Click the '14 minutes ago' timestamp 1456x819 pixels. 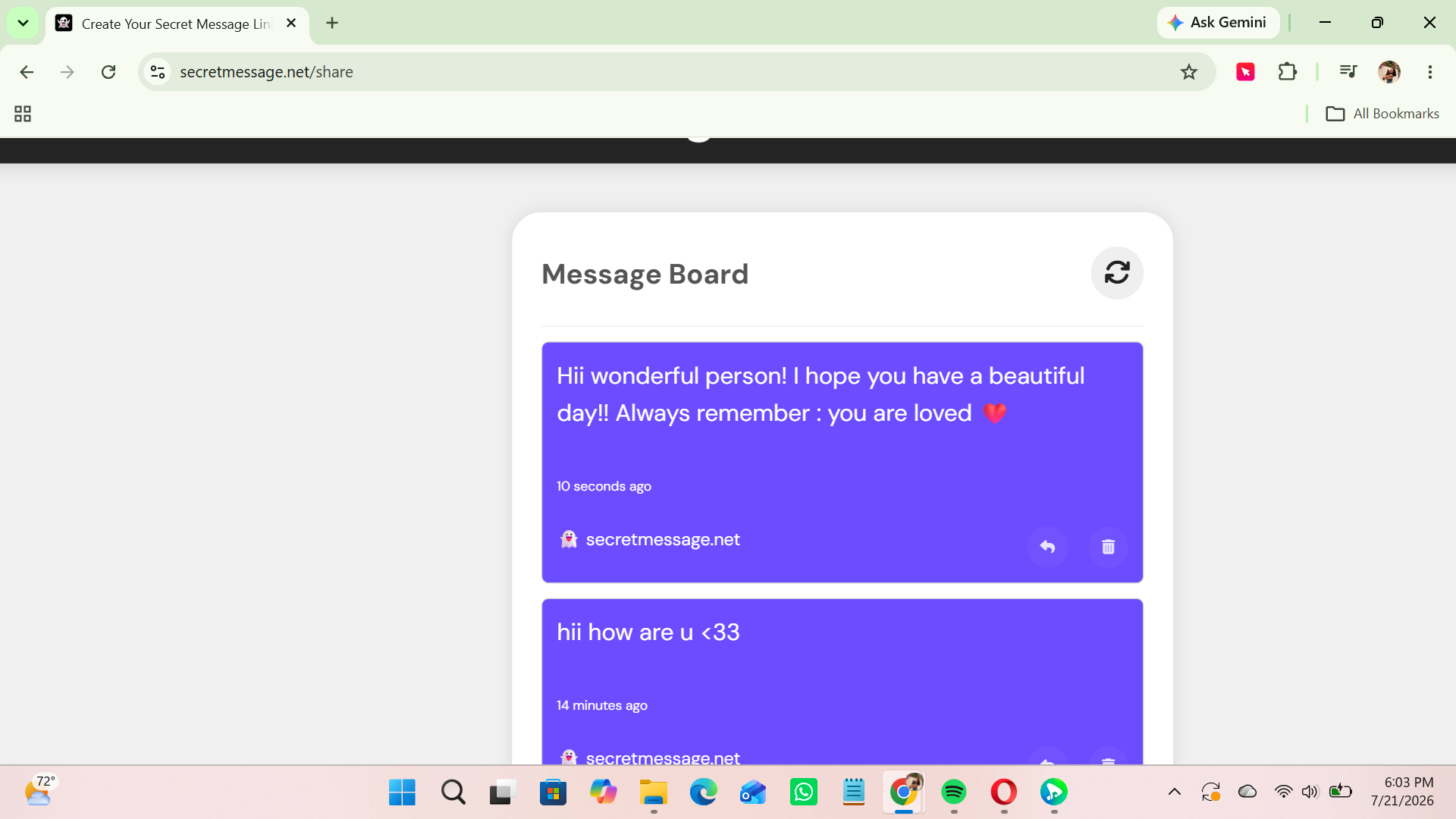point(602,705)
